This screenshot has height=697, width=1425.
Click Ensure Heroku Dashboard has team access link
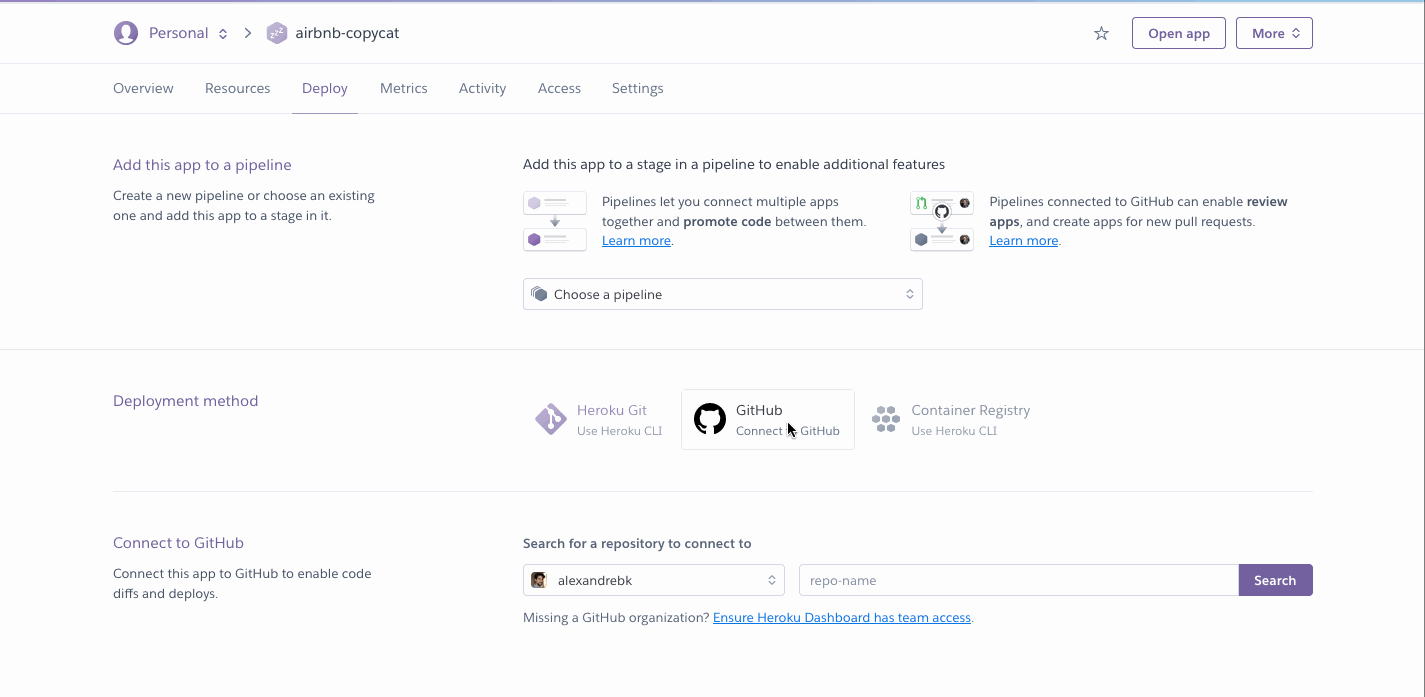pos(842,618)
